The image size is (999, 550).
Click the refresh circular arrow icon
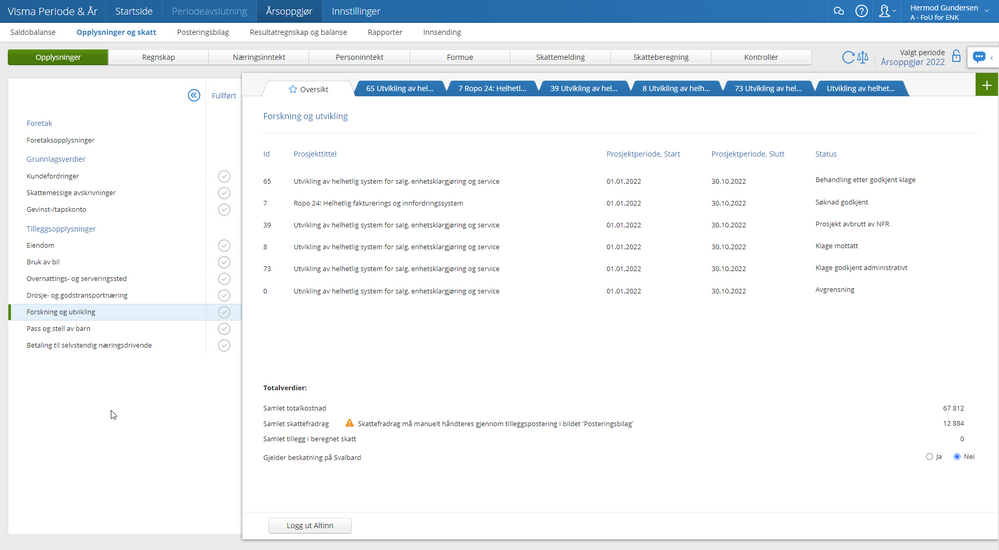[x=848, y=57]
